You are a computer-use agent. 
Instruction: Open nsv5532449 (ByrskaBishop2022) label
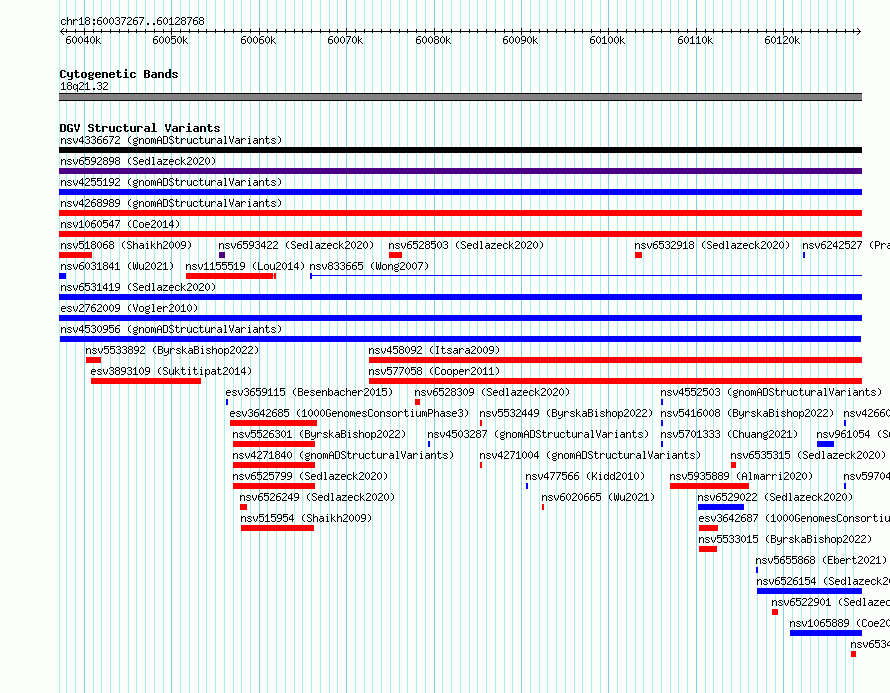click(566, 413)
